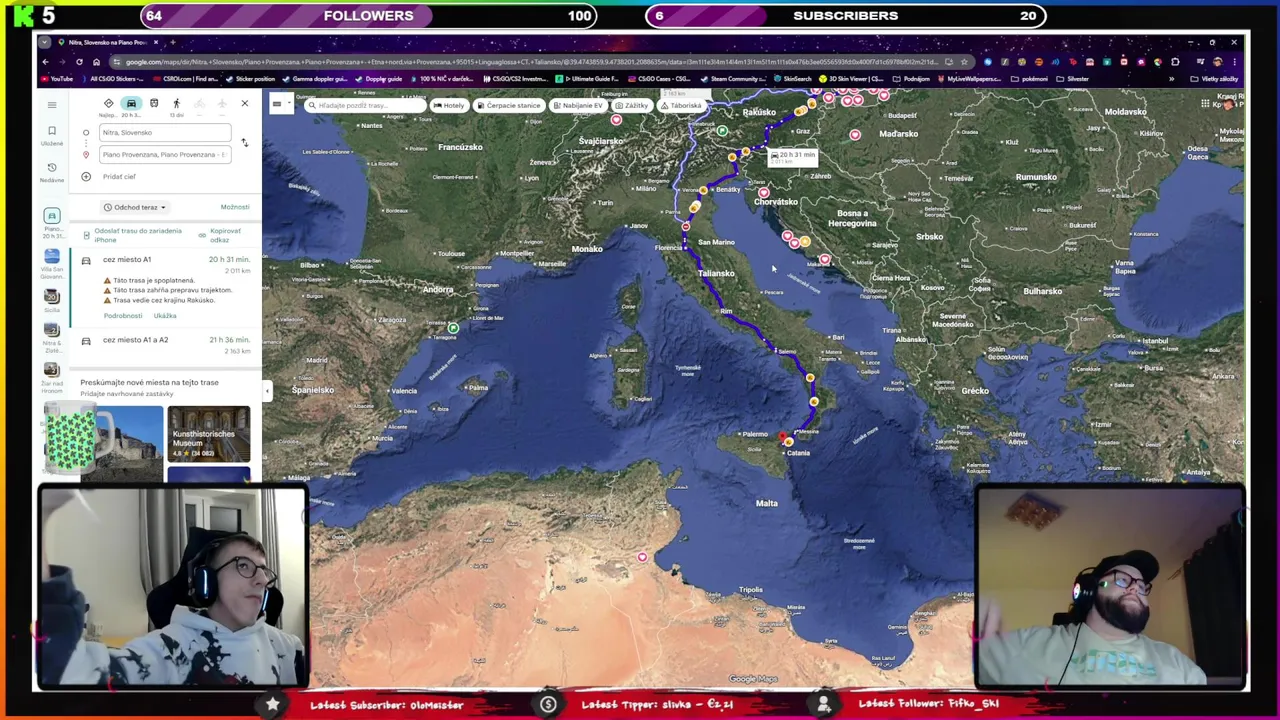The image size is (1280, 720).
Task: Open SkinSearch bookmark
Action: pos(792,79)
